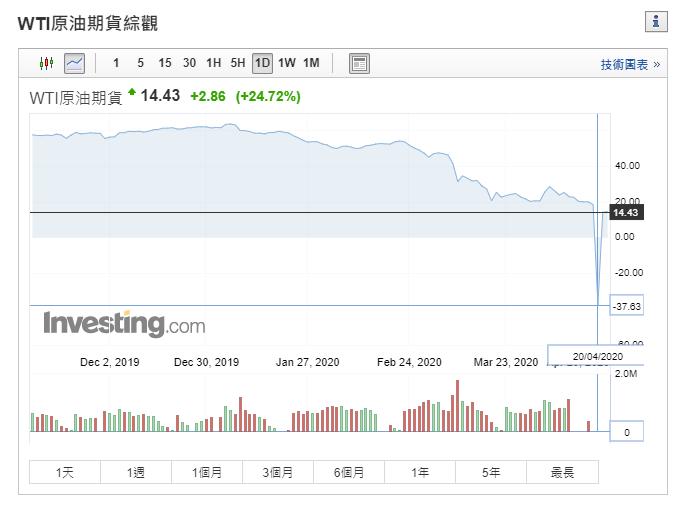Choose the 5H interval
Viewport: 684px width, 507px height.
(x=238, y=63)
